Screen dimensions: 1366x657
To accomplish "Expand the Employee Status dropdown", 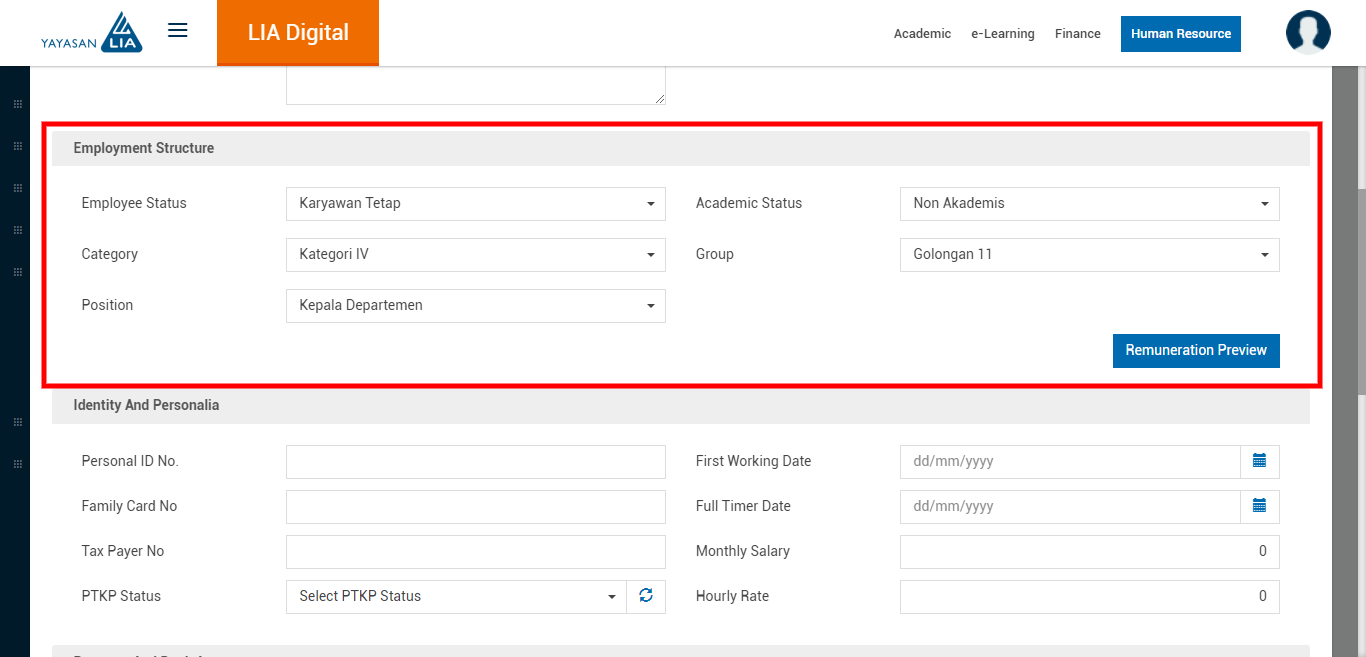I will point(475,204).
